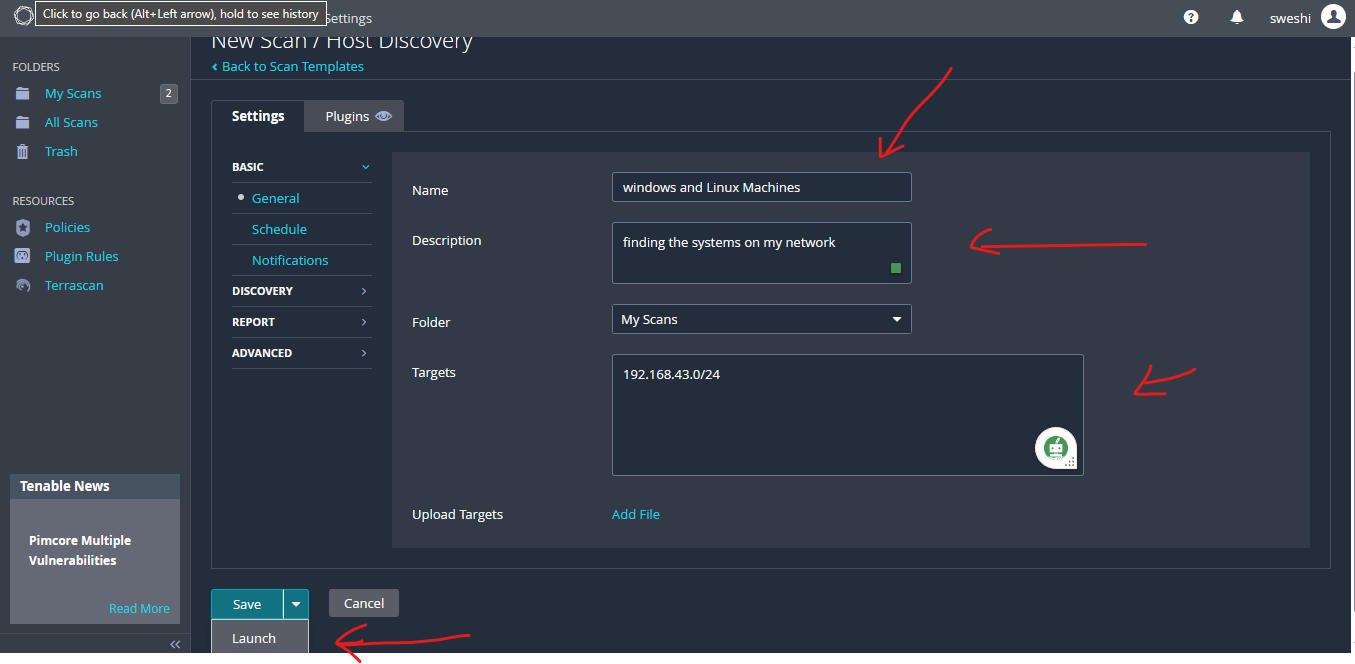
Task: Select the General settings item
Action: [278, 197]
